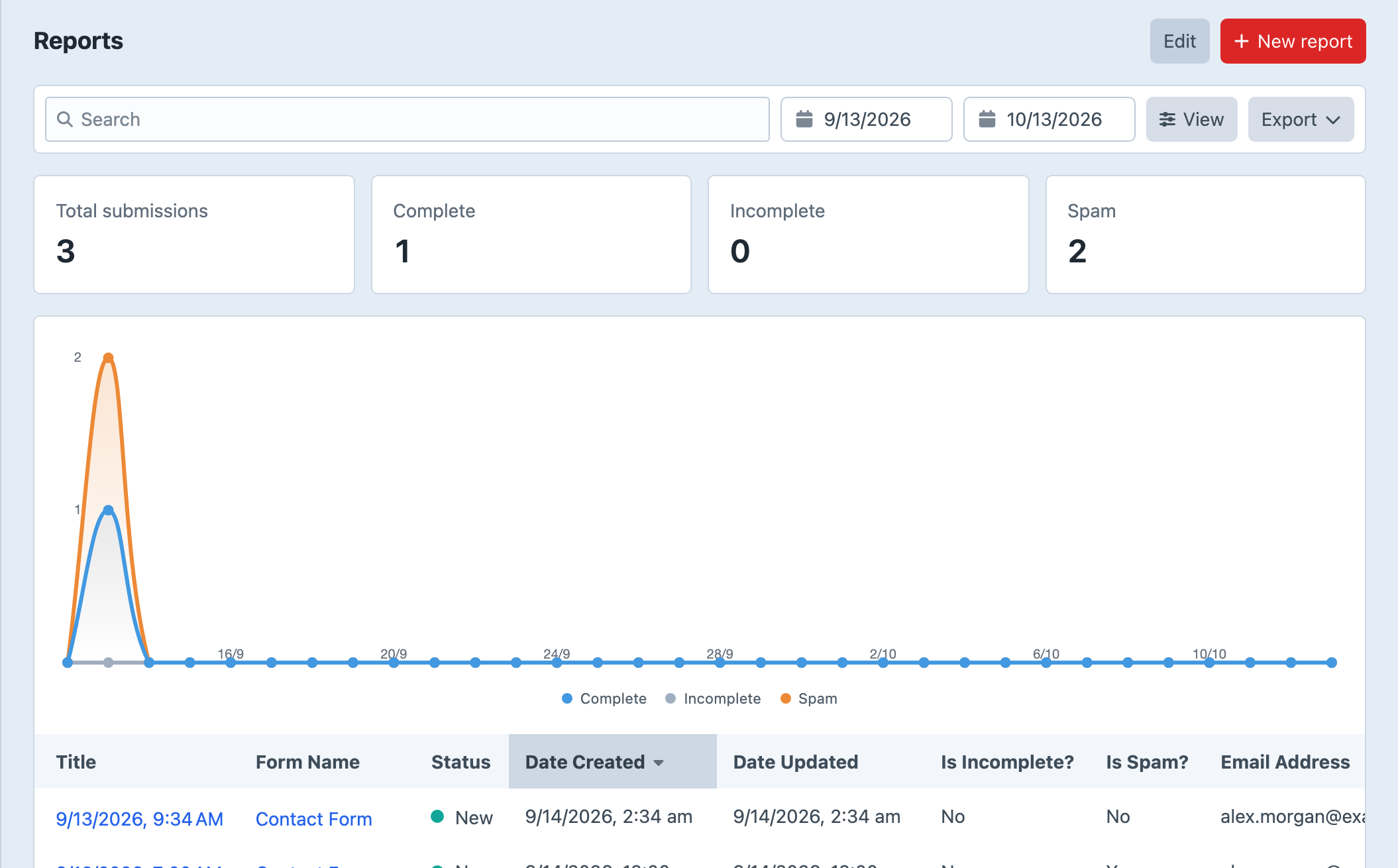Click the blue Complete peak data point
This screenshot has height=868, width=1398.
pyautogui.click(x=108, y=510)
